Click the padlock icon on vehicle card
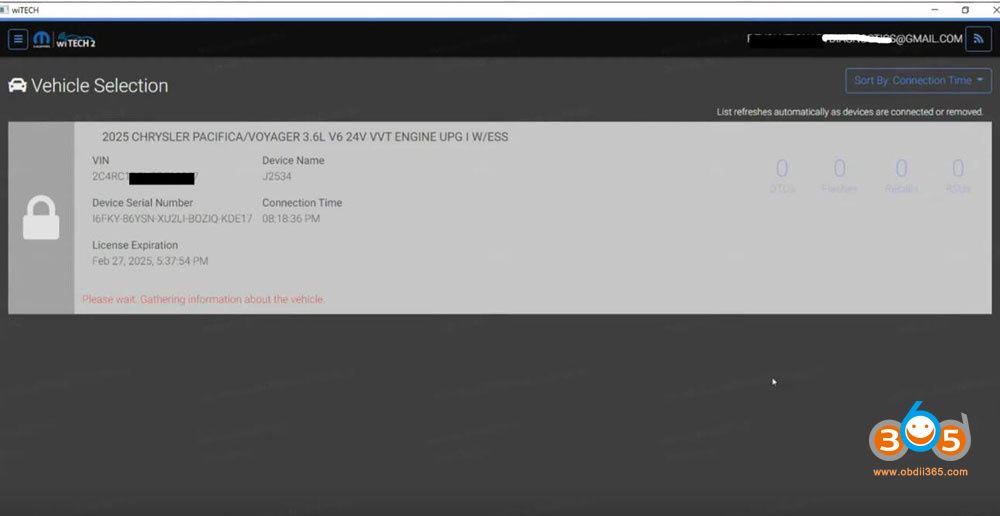The image size is (1000, 516). pos(41,217)
